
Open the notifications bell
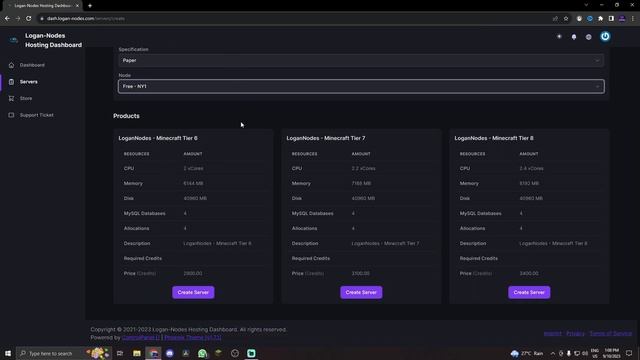pyautogui.click(x=574, y=37)
